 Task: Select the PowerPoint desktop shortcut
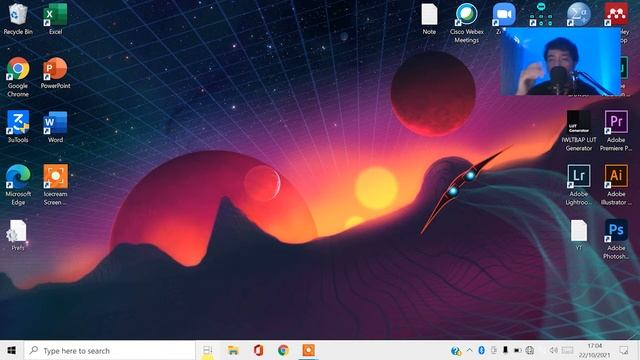point(56,73)
